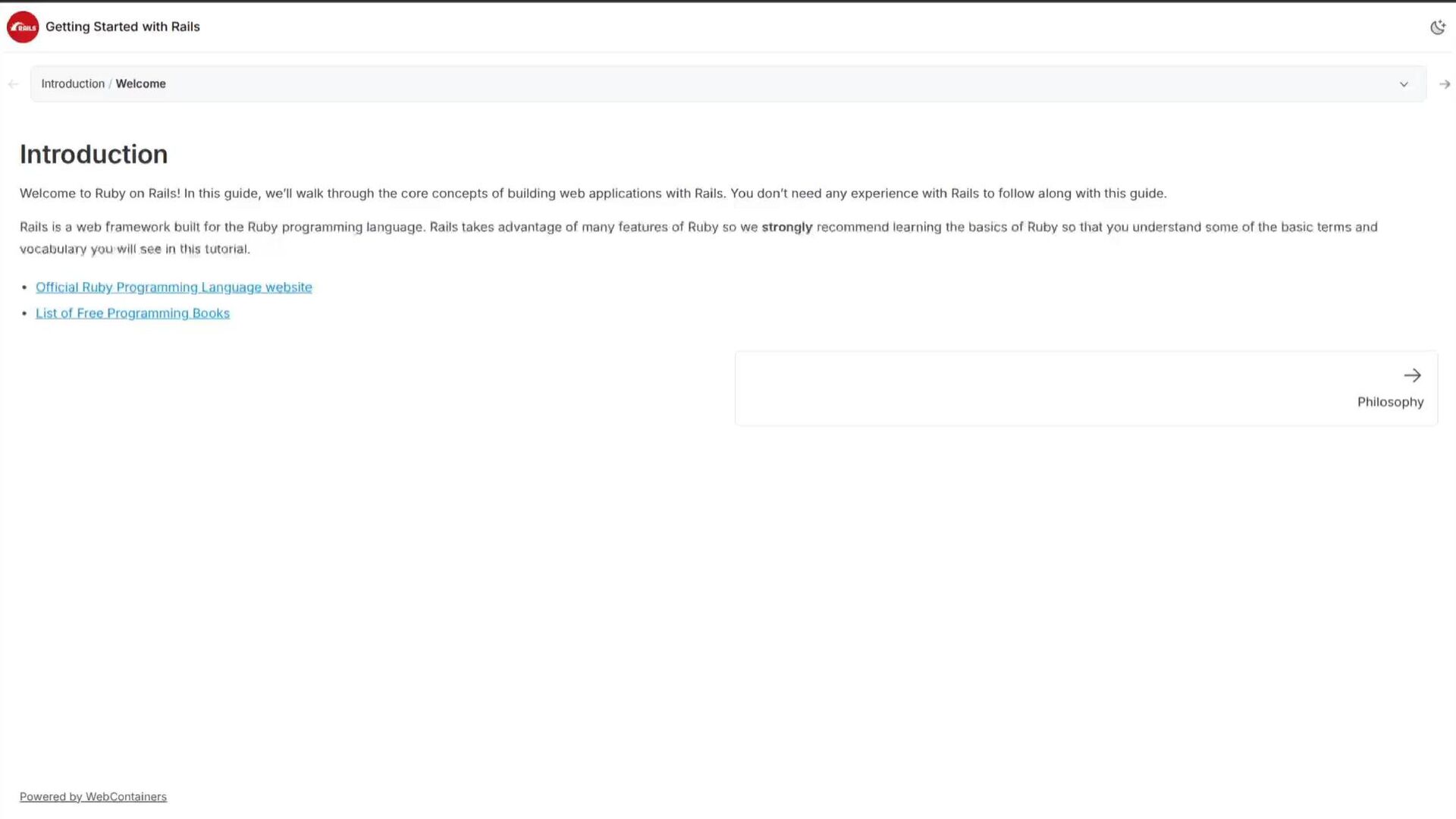Click the Philosophy label text
1456x819 pixels.
1389,402
